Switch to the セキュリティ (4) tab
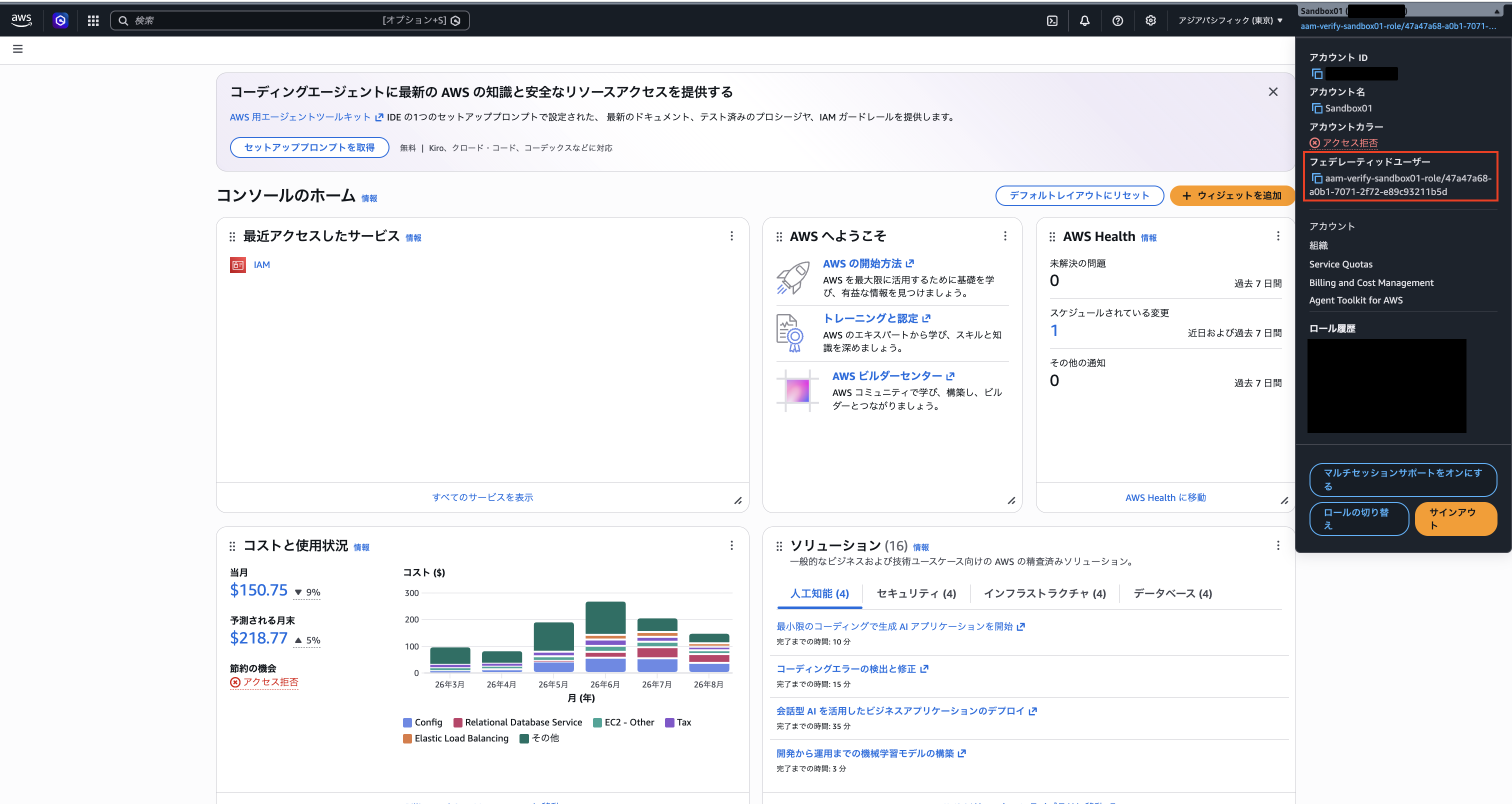This screenshot has width=1512, height=804. click(x=916, y=594)
